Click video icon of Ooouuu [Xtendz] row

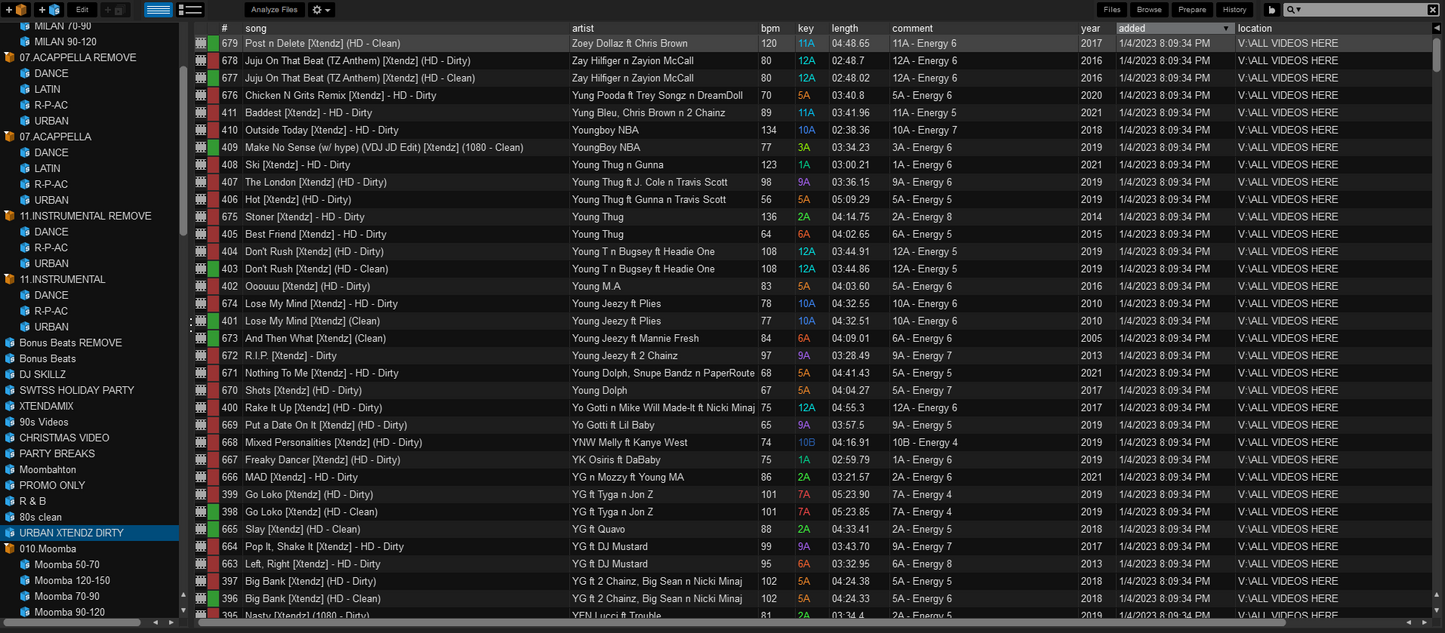[201, 286]
